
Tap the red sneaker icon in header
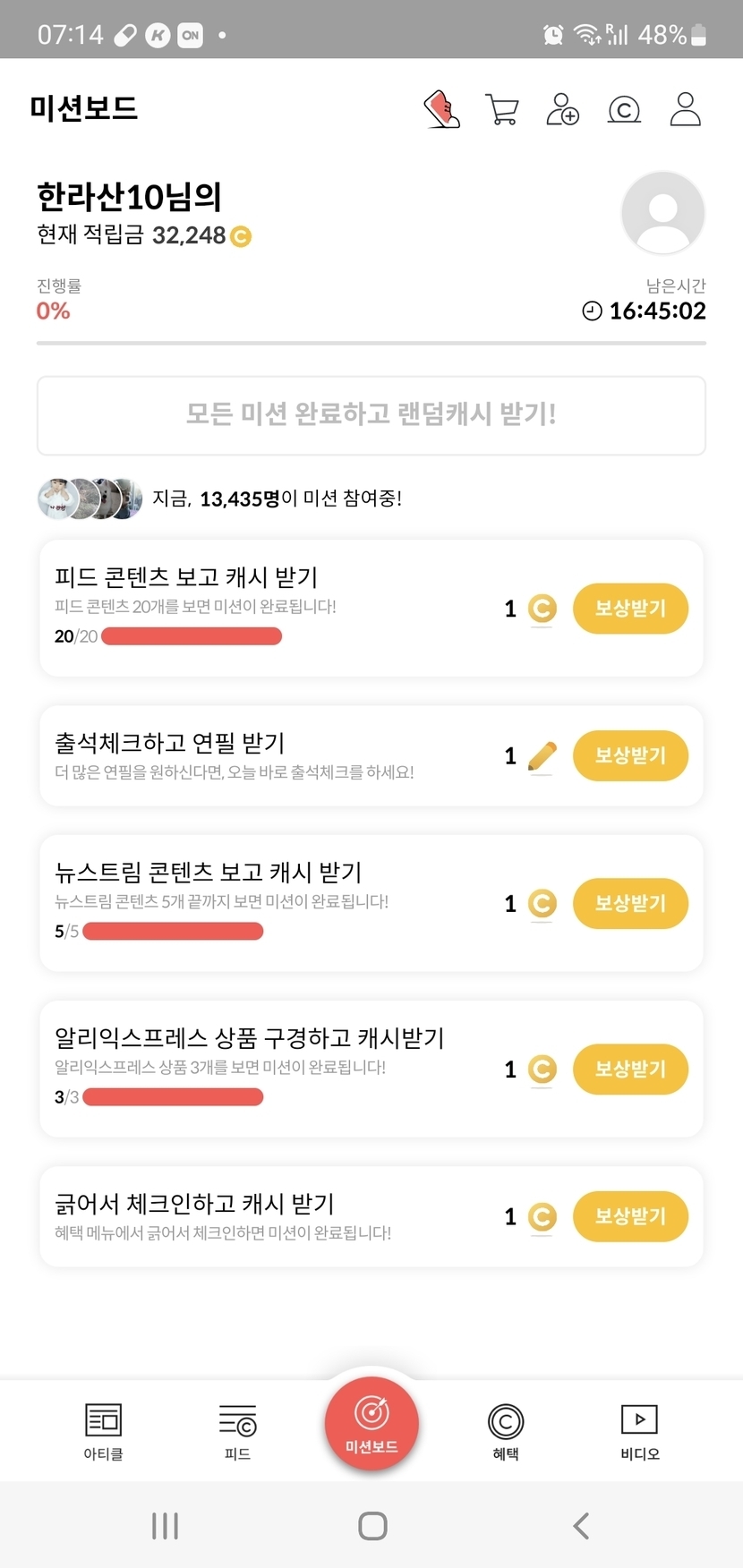[442, 110]
